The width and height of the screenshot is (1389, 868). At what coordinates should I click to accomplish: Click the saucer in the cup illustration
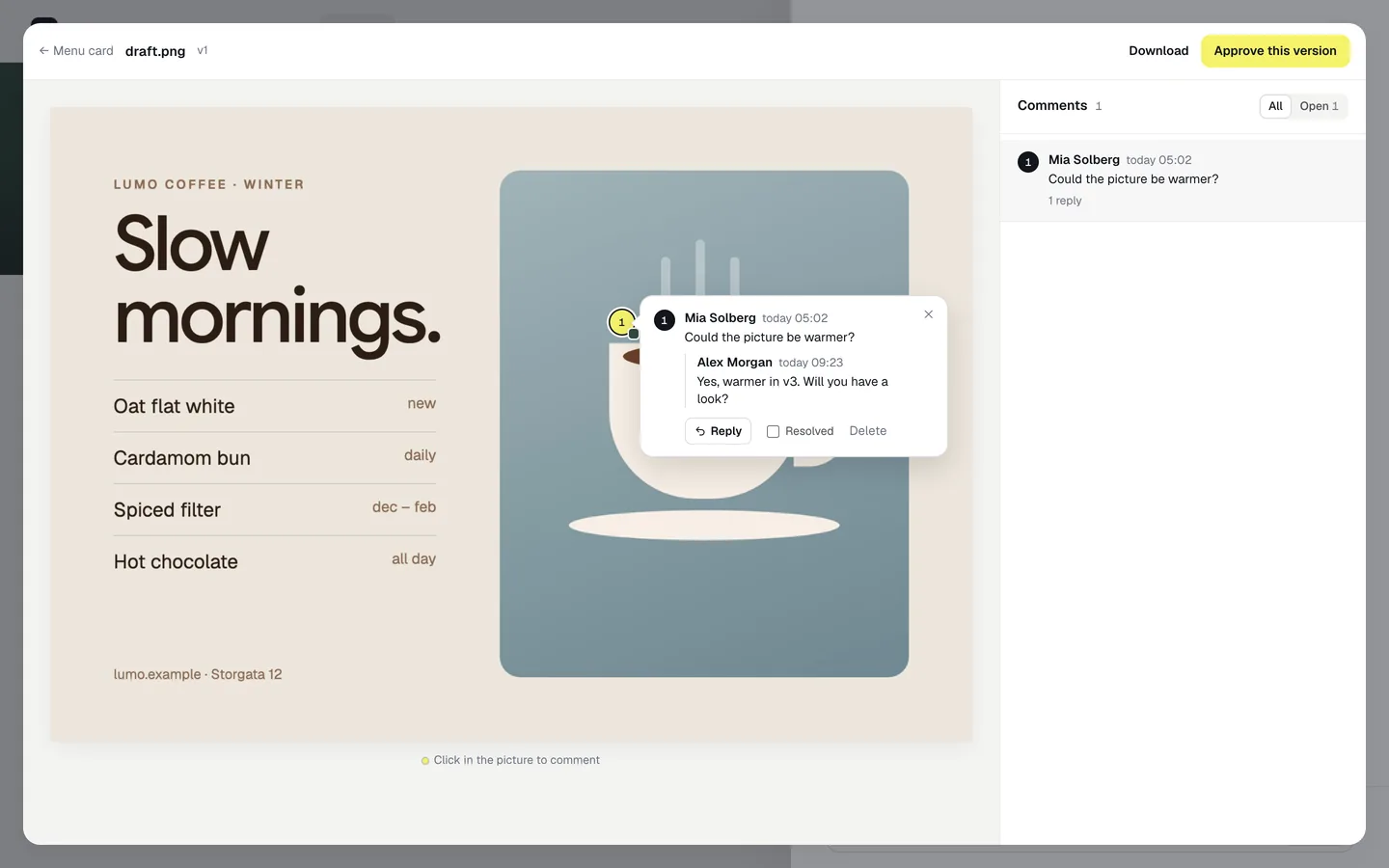pyautogui.click(x=704, y=526)
